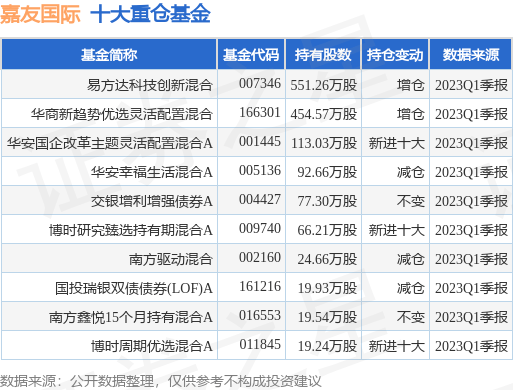Select fund code 005136
The width and height of the screenshot is (513, 390).
coord(260,170)
